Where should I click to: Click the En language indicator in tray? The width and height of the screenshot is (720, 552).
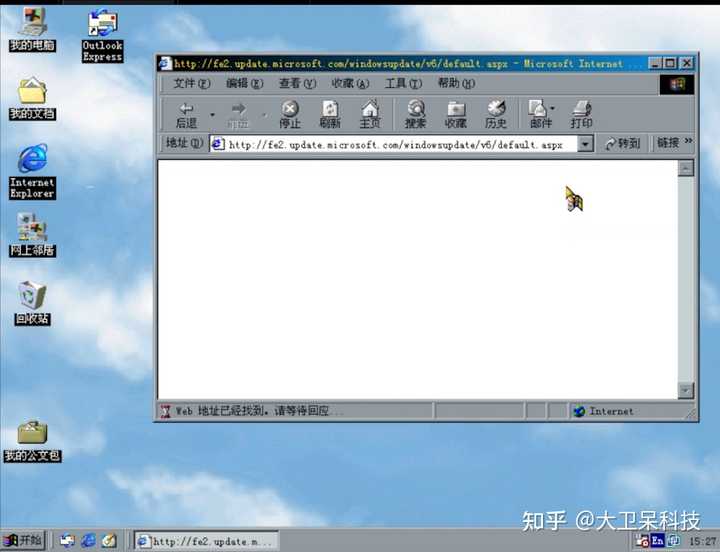coord(658,541)
